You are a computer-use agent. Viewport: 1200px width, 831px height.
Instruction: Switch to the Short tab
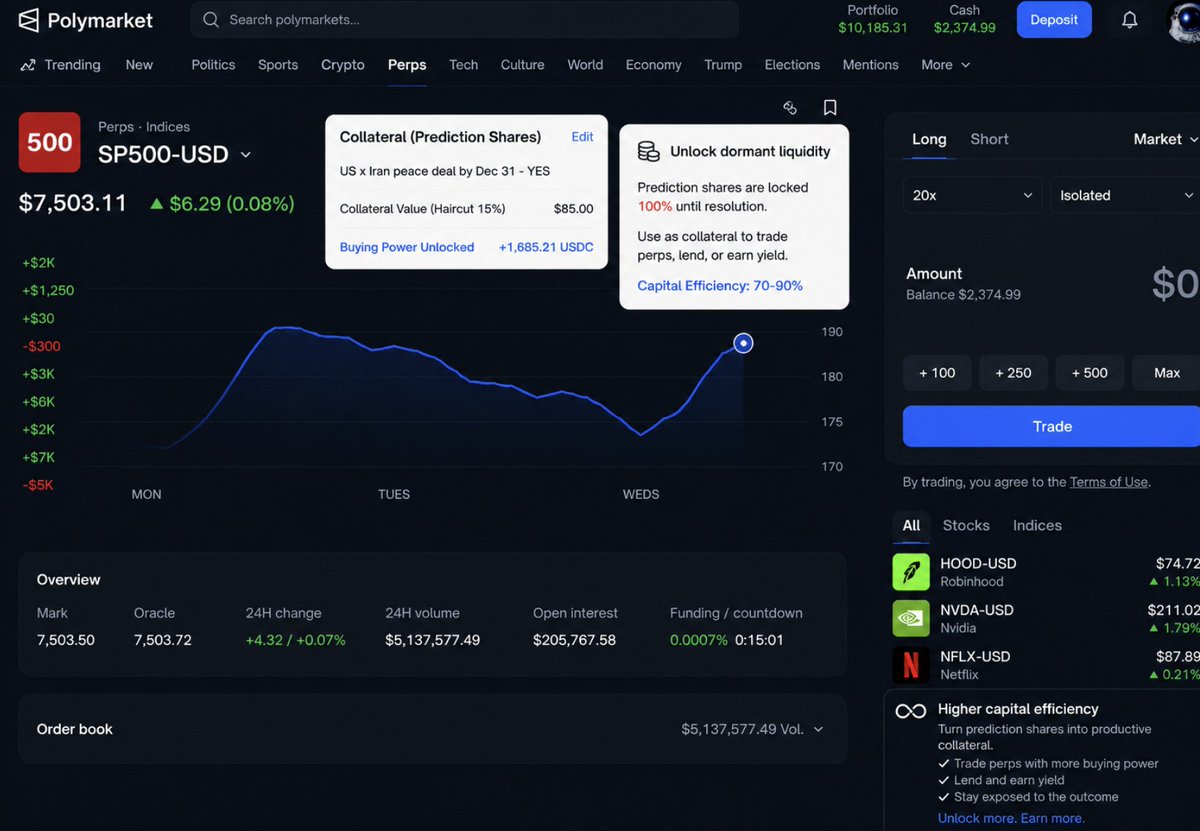pyautogui.click(x=989, y=139)
